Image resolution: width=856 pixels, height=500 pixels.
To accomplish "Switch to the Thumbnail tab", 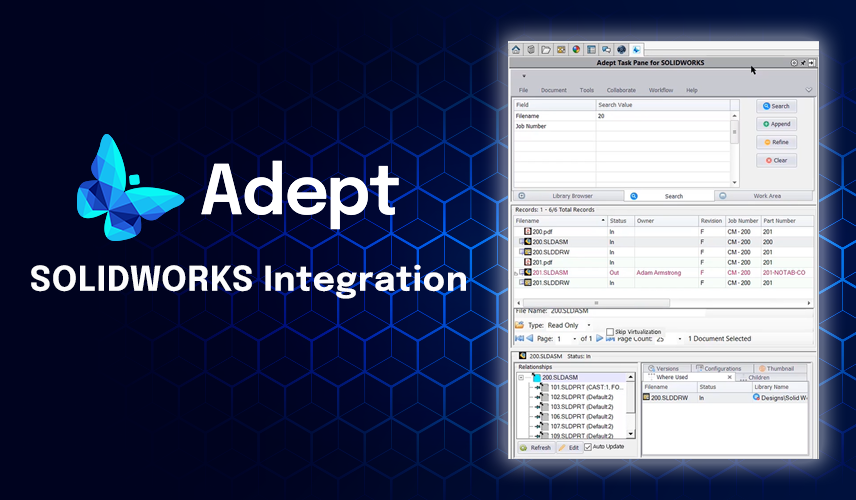I will [x=780, y=368].
